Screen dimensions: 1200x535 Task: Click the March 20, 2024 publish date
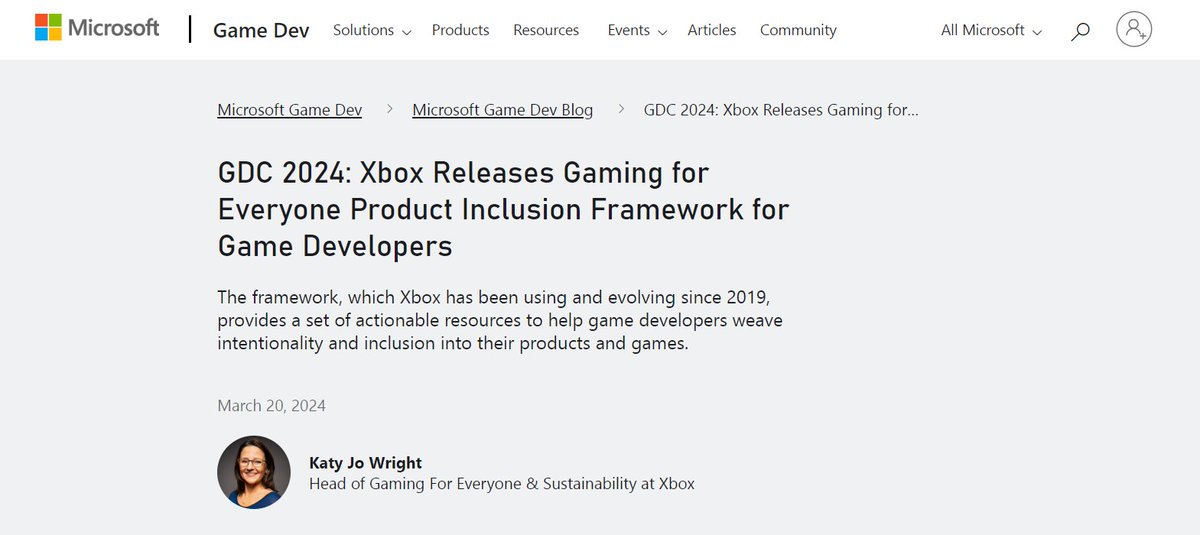pos(271,405)
